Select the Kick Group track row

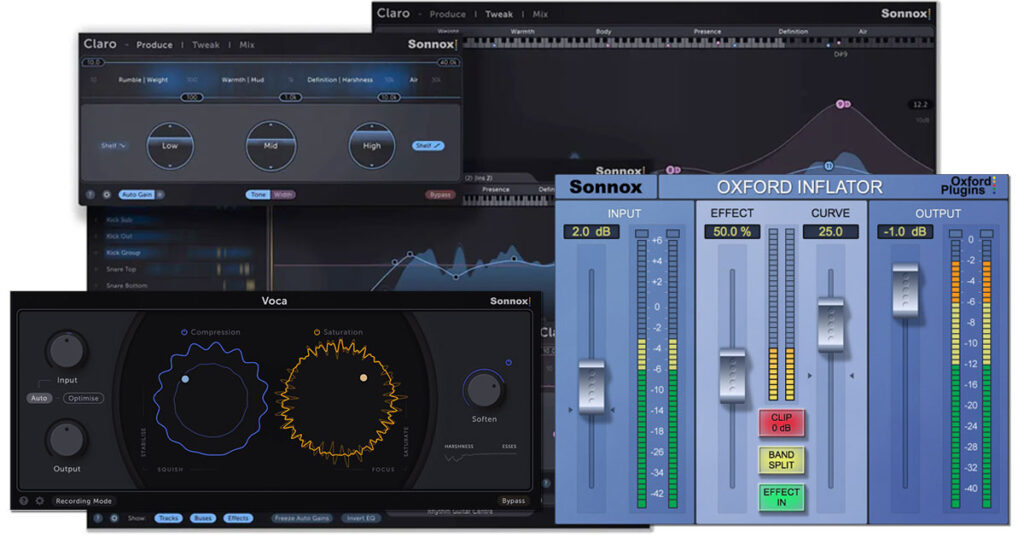pos(176,252)
